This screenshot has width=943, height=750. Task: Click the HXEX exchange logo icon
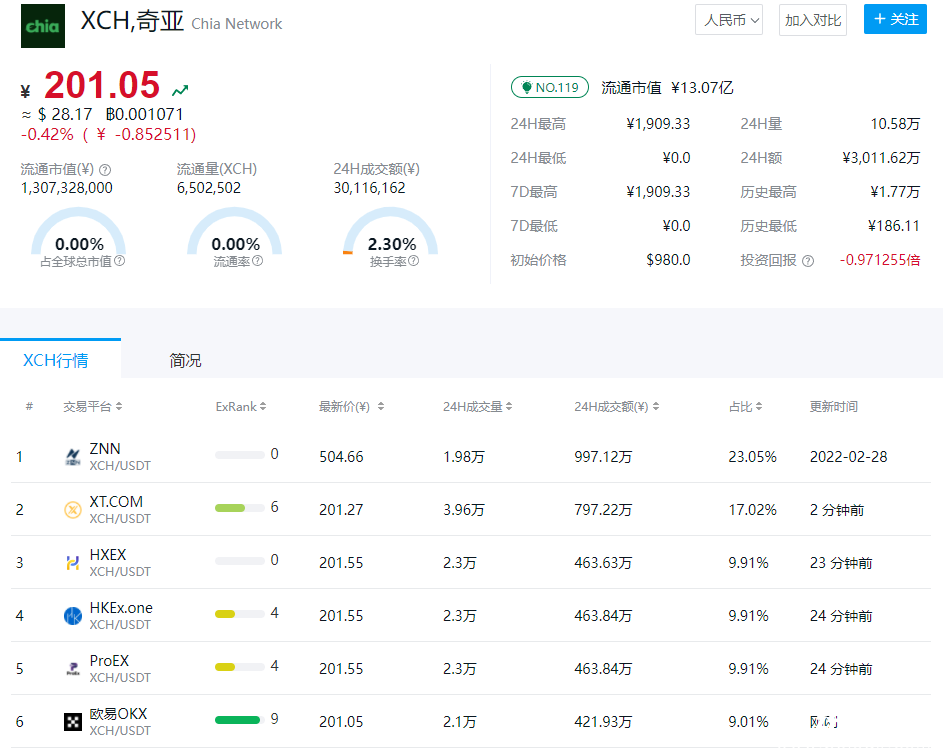click(72, 563)
